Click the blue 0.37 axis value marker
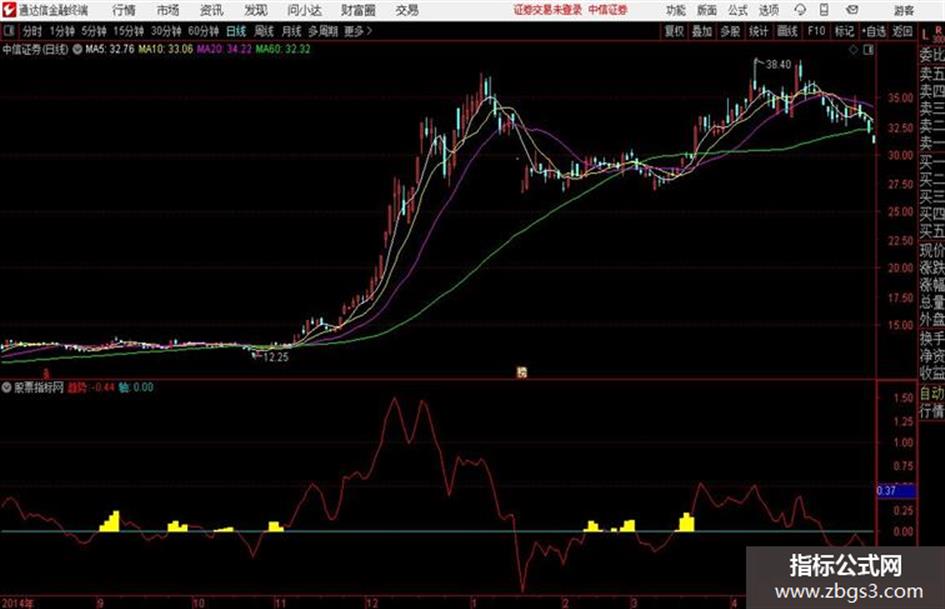The width and height of the screenshot is (945, 609). pos(896,491)
